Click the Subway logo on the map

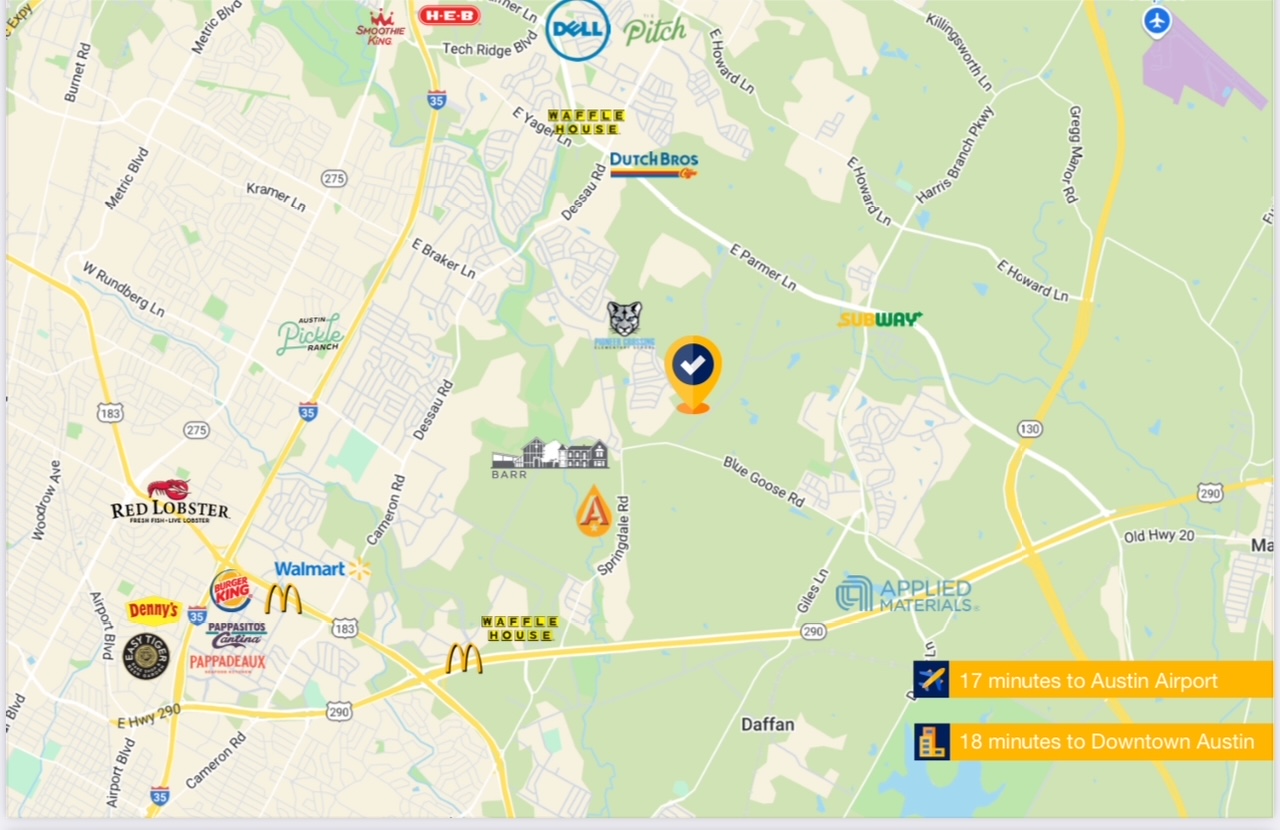(880, 319)
